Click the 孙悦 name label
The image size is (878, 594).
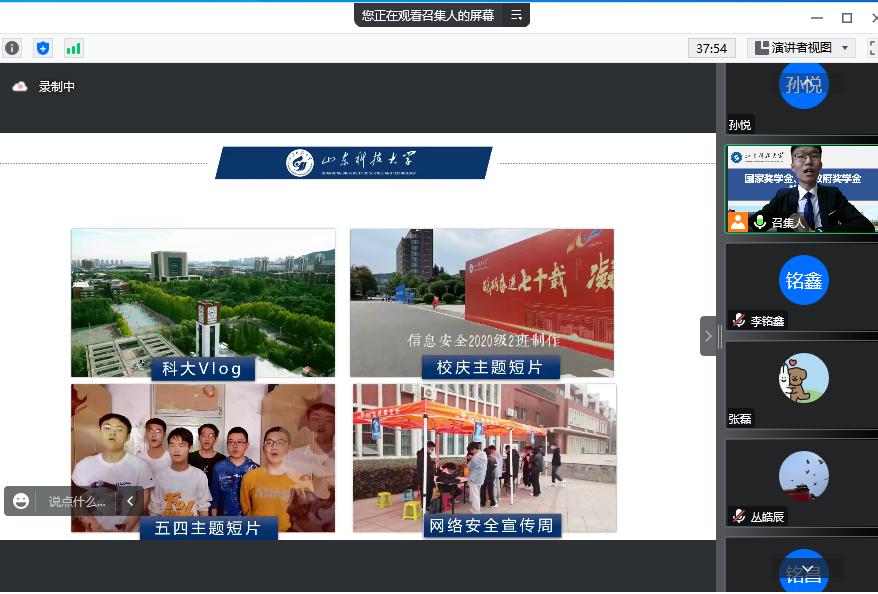tap(740, 125)
